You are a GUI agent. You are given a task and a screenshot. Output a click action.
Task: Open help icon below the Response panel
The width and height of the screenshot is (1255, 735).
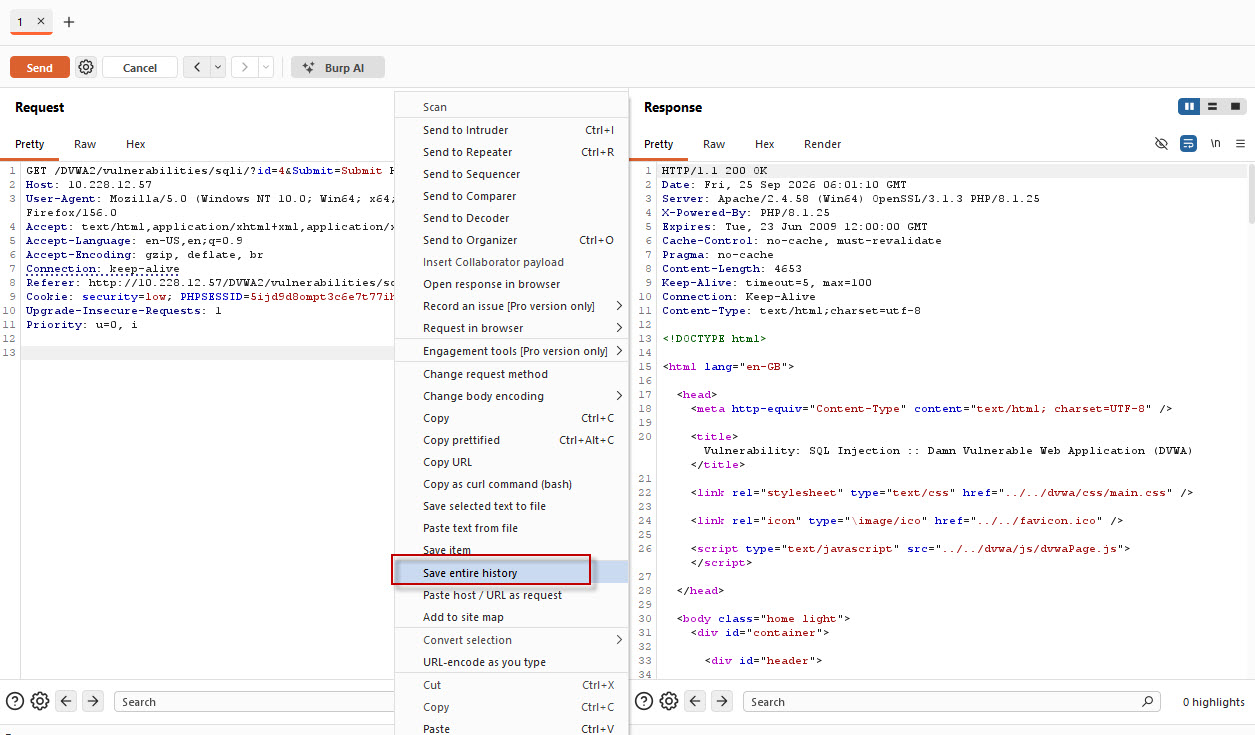644,701
